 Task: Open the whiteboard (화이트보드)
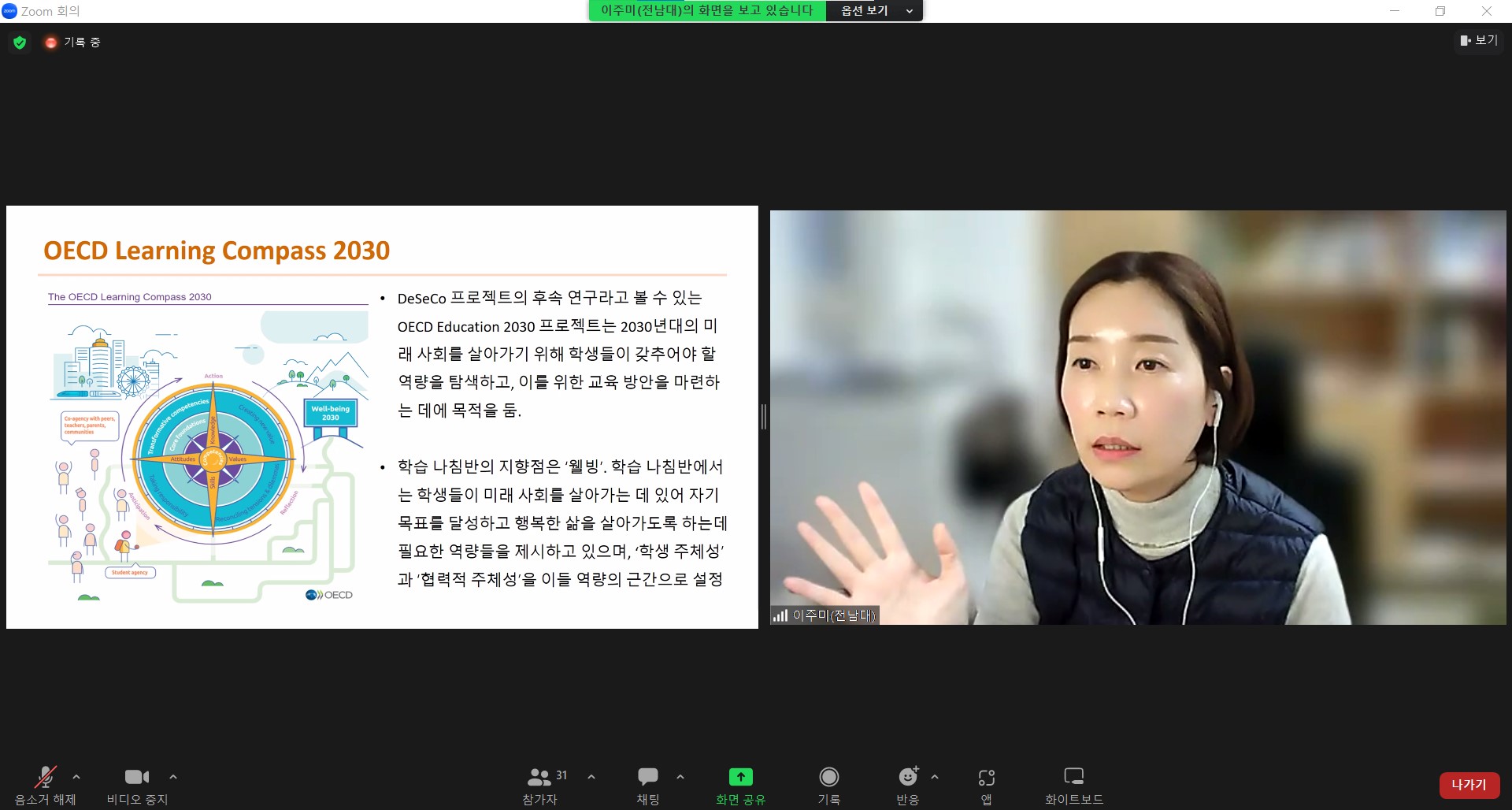[1074, 786]
